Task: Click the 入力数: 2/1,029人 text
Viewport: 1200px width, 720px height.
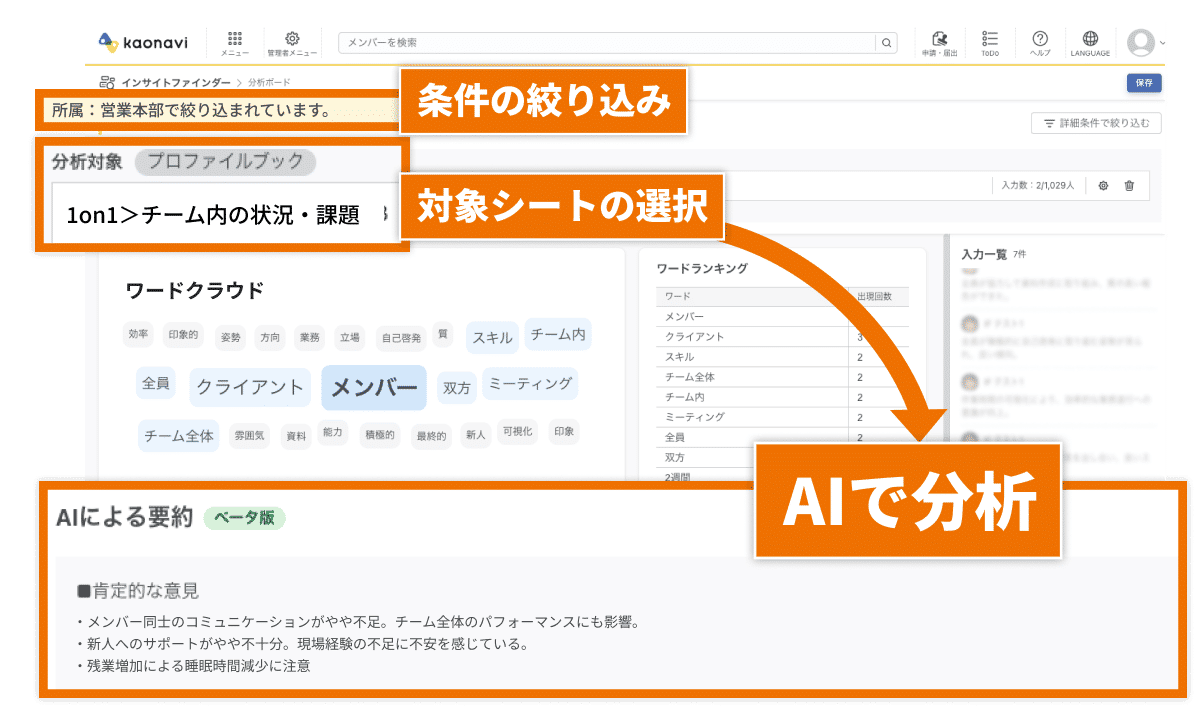Action: click(1037, 185)
